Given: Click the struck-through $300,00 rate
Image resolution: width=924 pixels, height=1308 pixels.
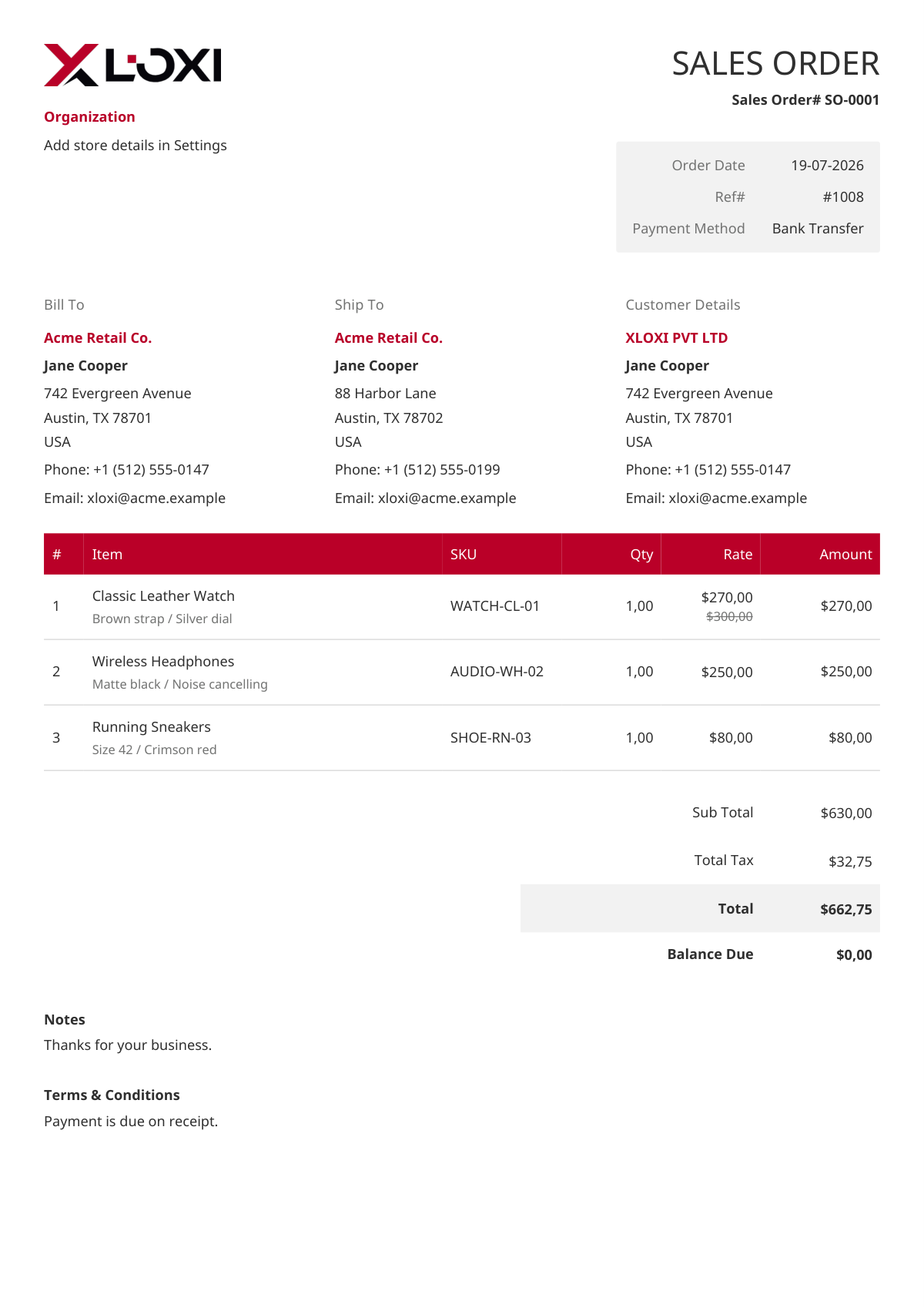Looking at the screenshot, I should (729, 616).
